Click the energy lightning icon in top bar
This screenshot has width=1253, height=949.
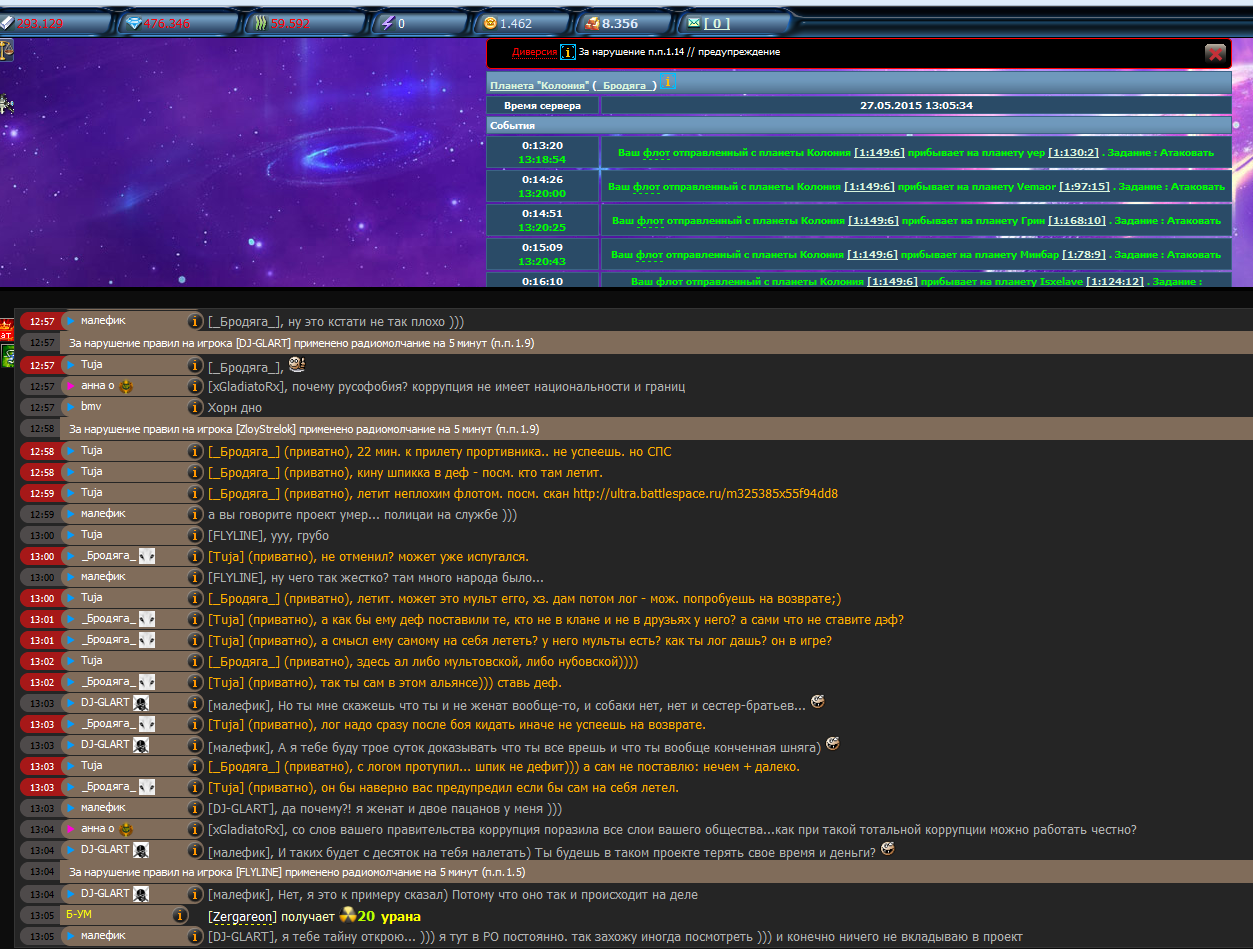click(387, 23)
